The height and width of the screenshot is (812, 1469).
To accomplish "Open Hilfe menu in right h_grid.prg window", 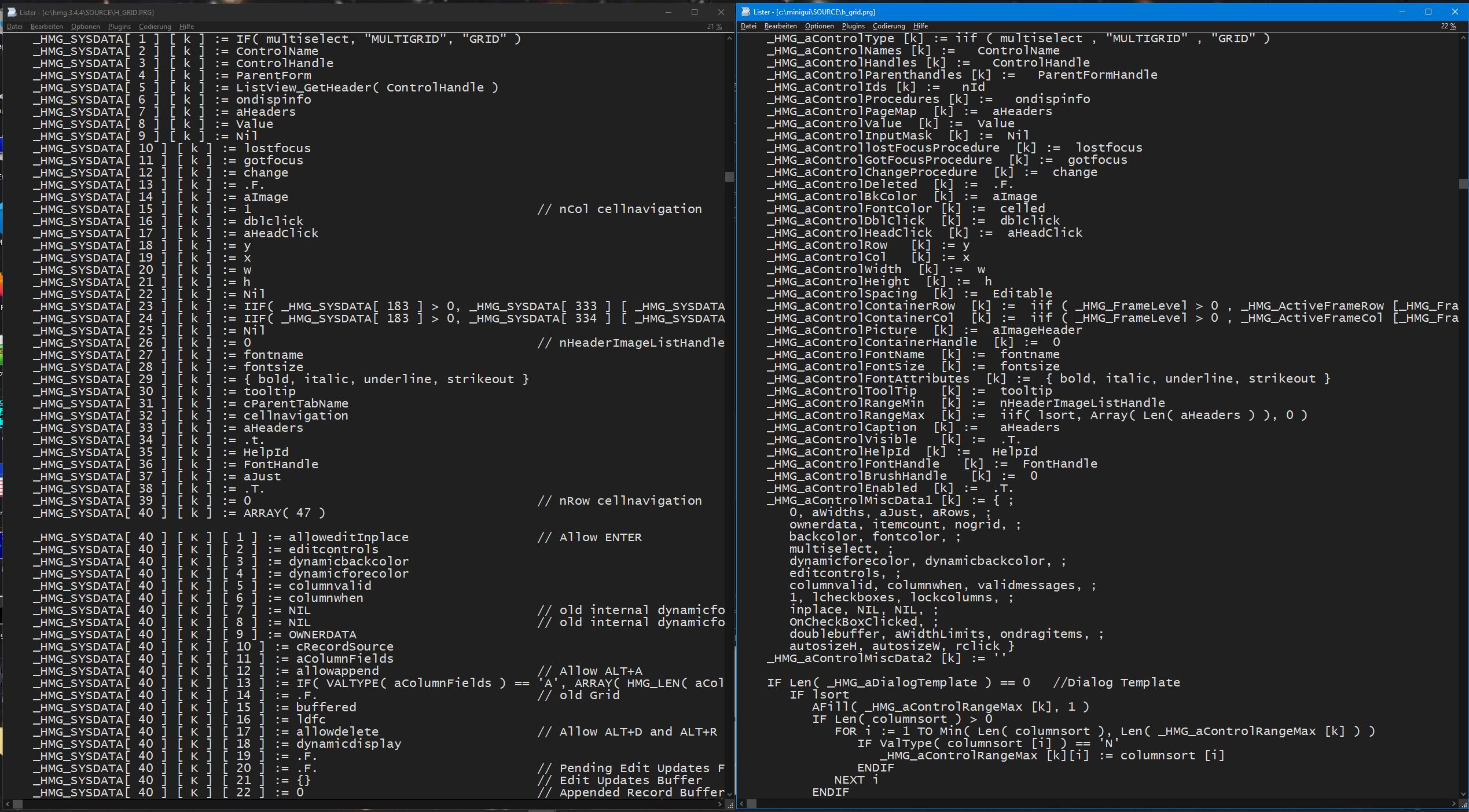I will tap(920, 26).
